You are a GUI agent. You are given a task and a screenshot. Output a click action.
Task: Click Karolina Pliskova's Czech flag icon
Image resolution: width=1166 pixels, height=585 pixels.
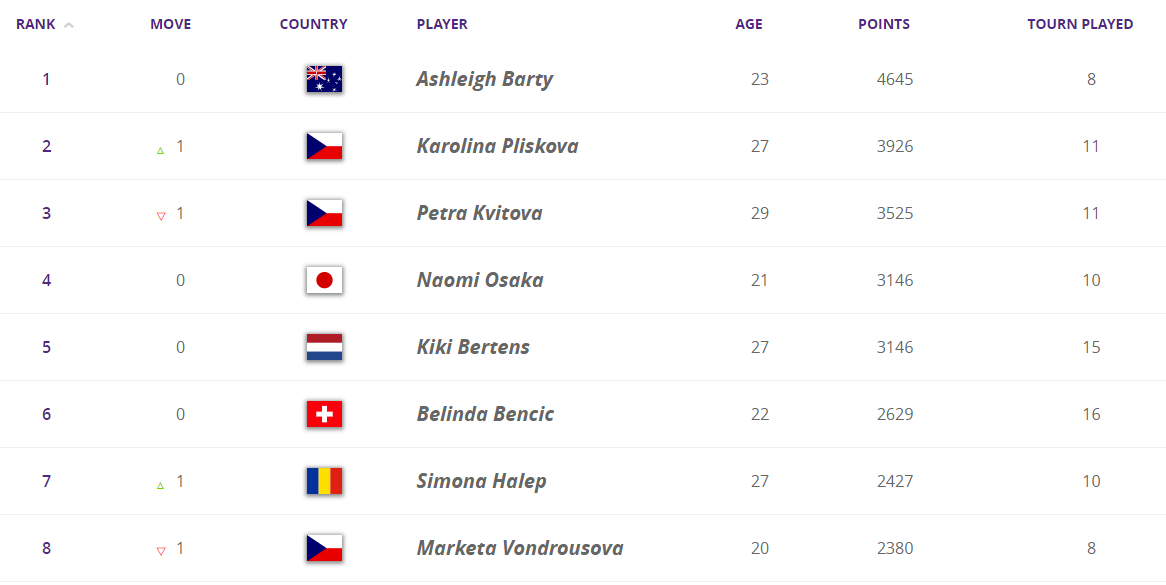point(324,146)
